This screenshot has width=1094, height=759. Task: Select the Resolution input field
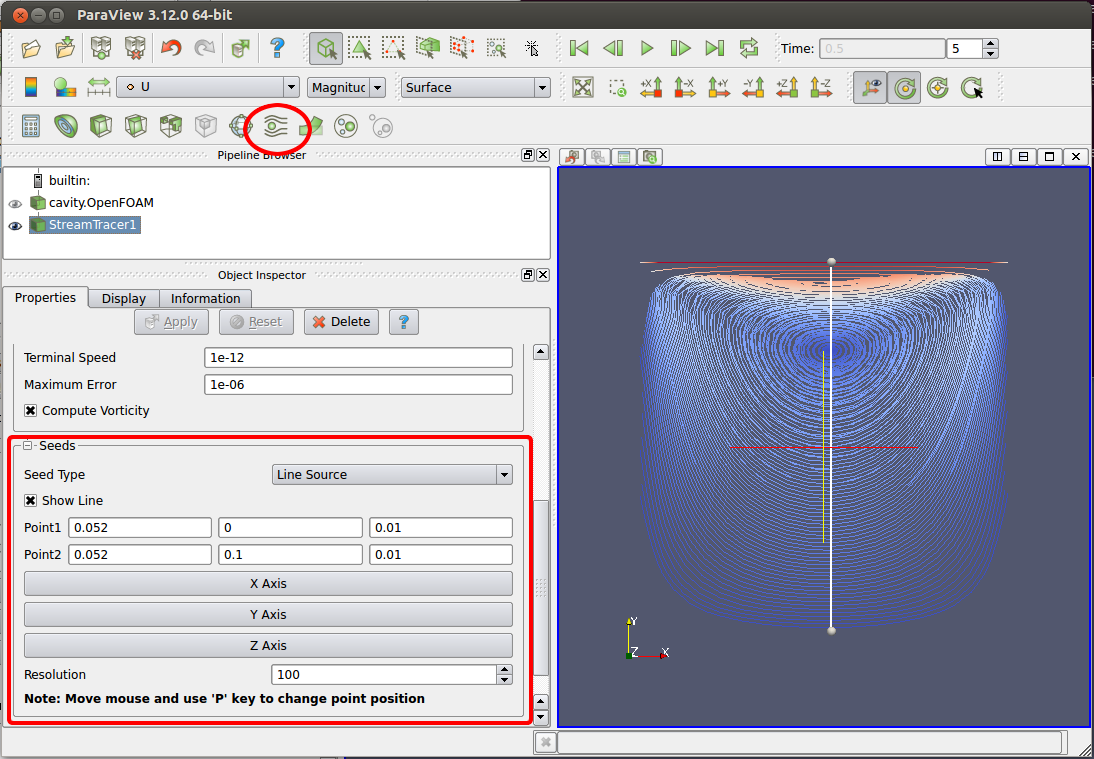380,674
